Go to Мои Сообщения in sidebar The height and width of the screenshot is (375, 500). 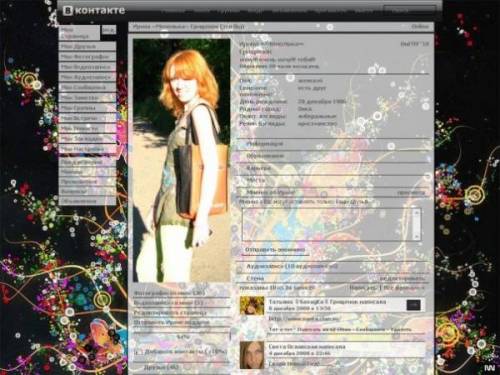[x=87, y=87]
